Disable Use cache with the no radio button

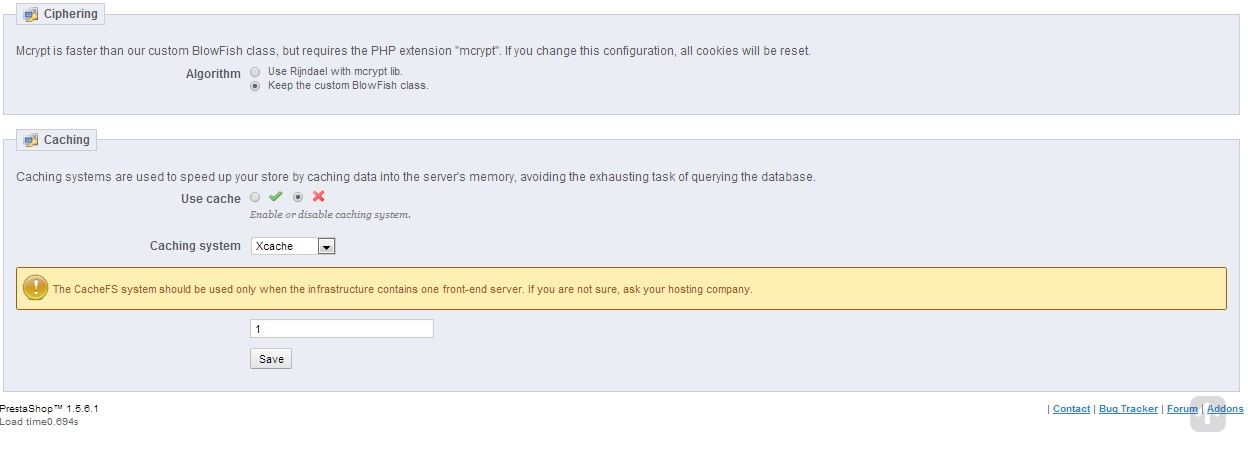pos(298,197)
